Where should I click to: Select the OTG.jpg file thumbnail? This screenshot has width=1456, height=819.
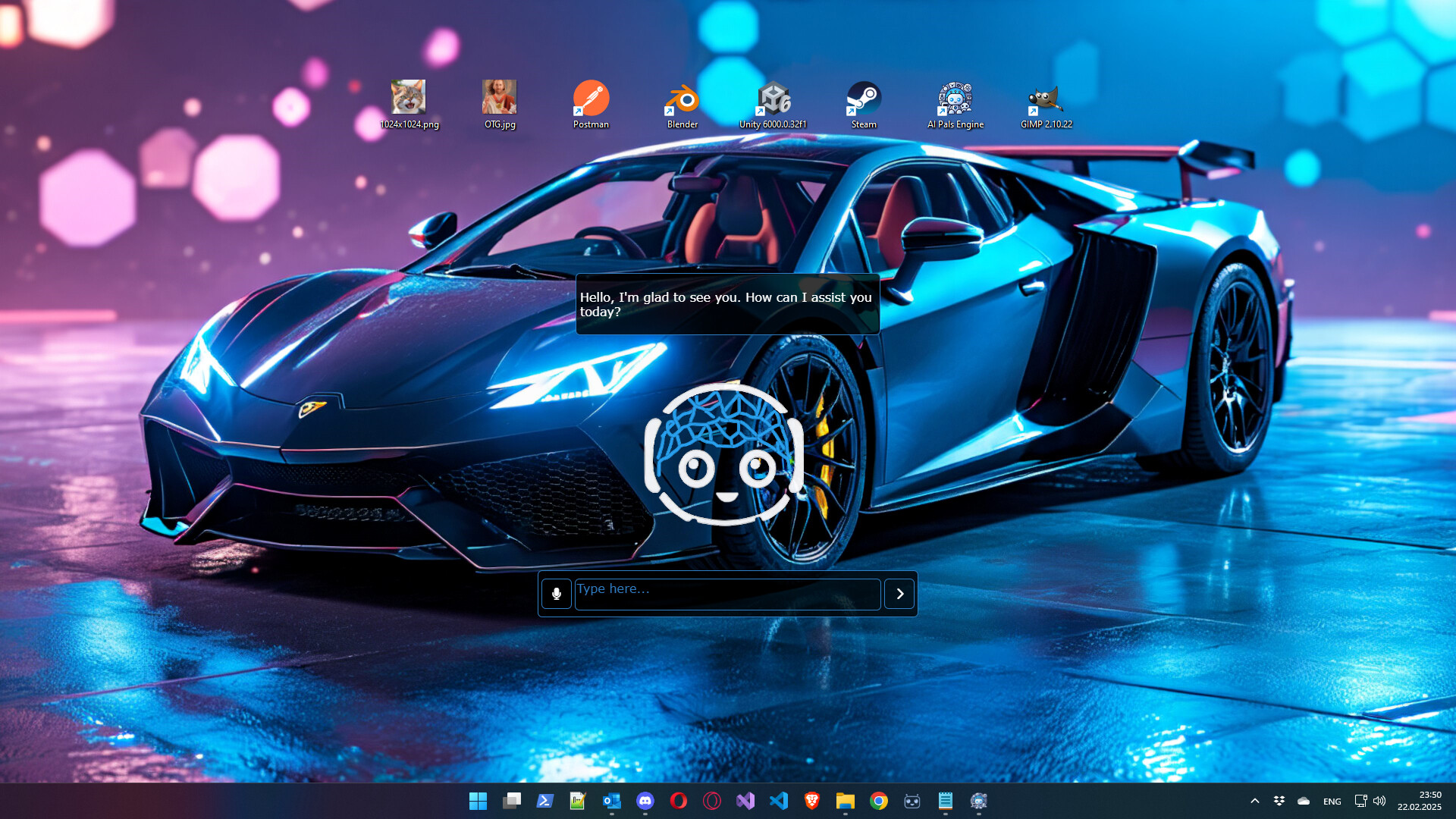(500, 105)
